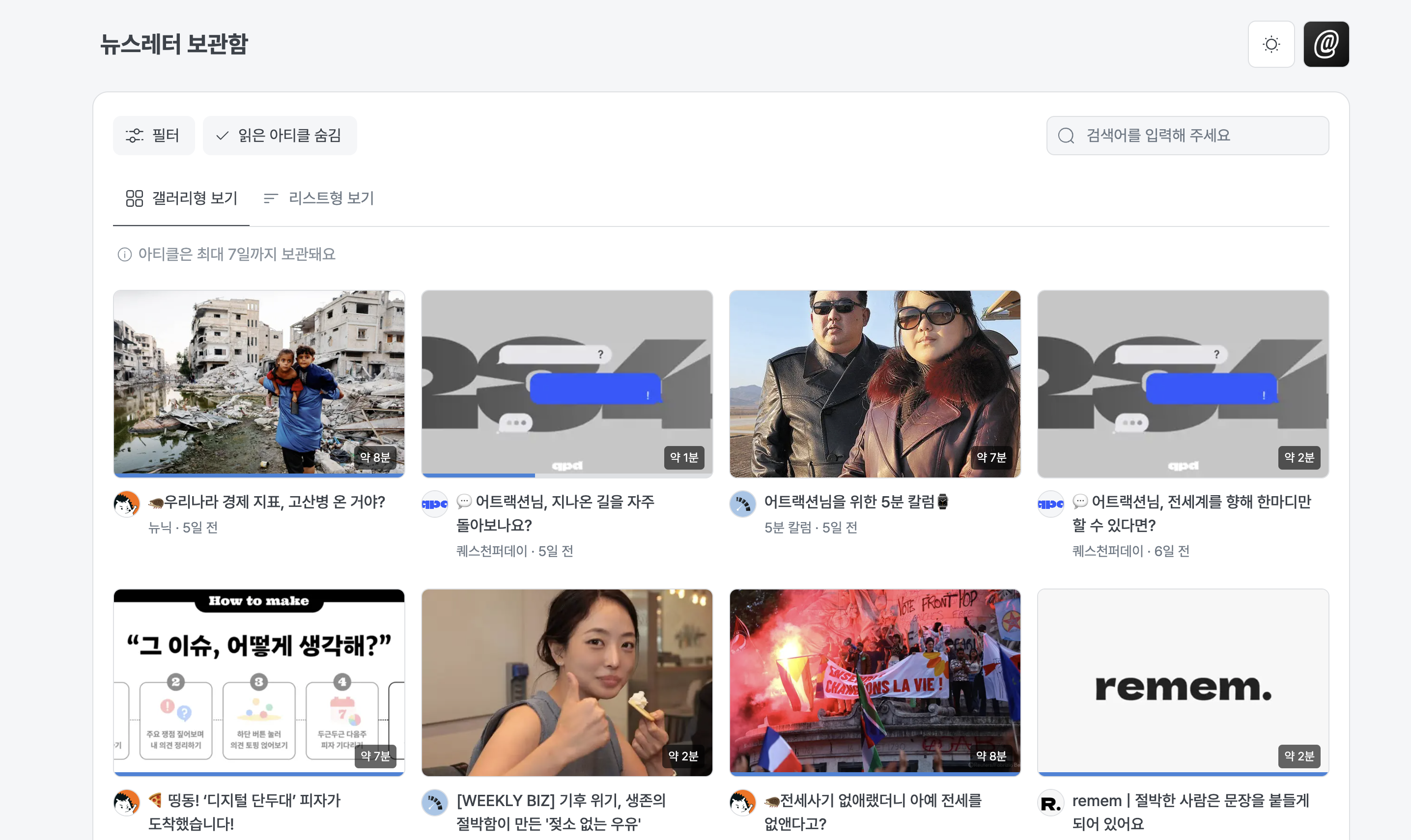This screenshot has height=840, width=1411.
Task: Open the Gaza ruins article thumbnail
Action: point(258,383)
